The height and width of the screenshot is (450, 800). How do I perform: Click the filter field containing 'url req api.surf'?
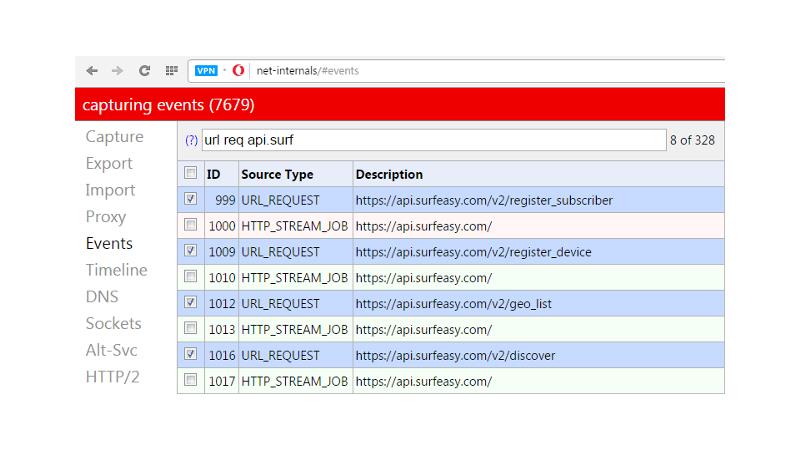(434, 140)
